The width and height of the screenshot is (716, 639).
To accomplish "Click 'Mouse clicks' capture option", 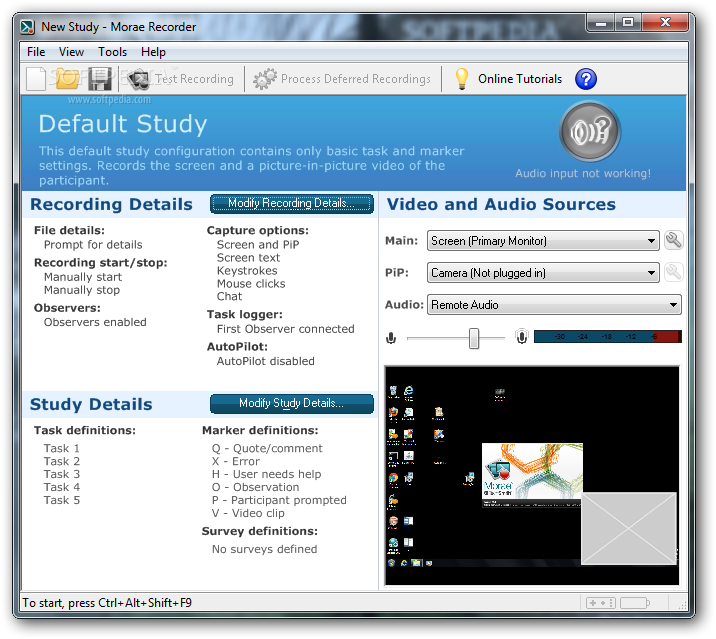I will click(251, 284).
